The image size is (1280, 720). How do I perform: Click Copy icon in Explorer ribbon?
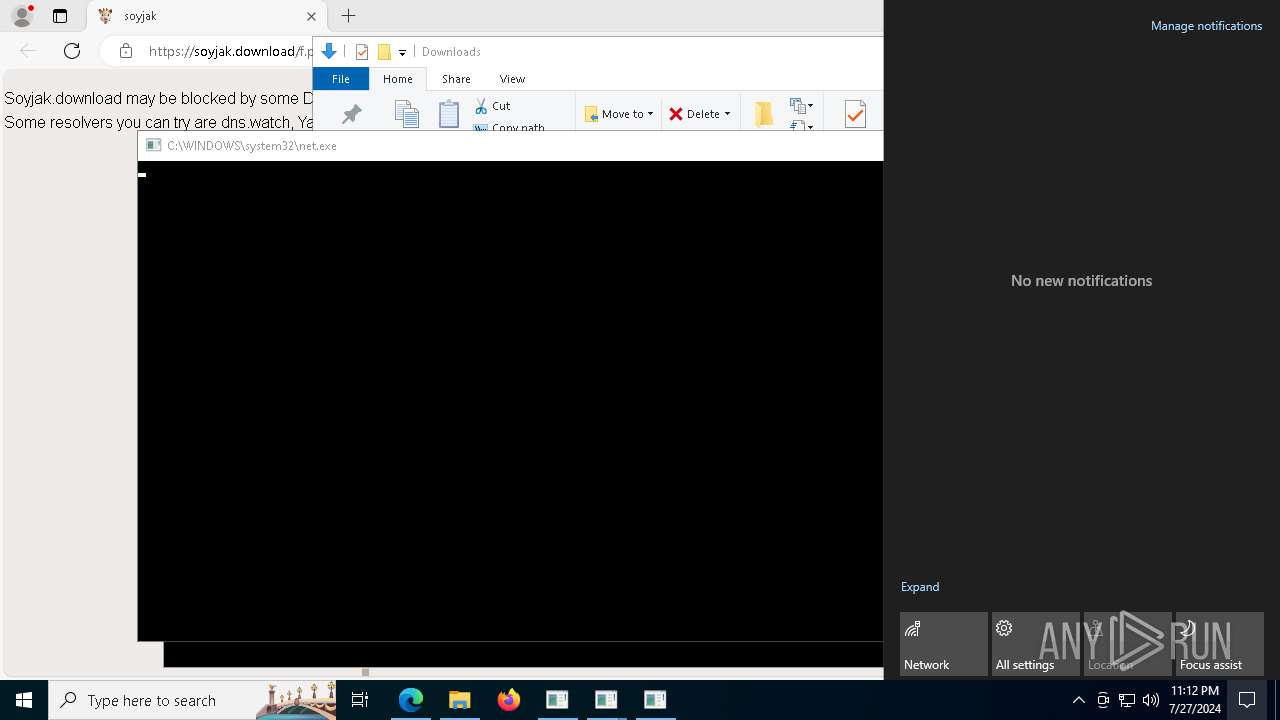point(406,114)
